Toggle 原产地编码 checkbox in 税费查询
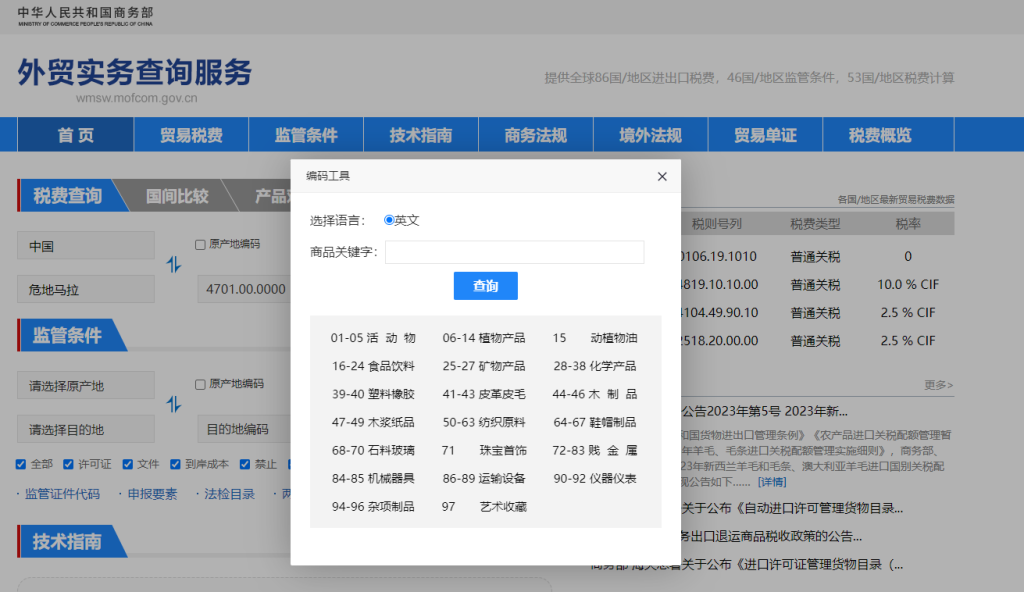1024x592 pixels. [200, 244]
